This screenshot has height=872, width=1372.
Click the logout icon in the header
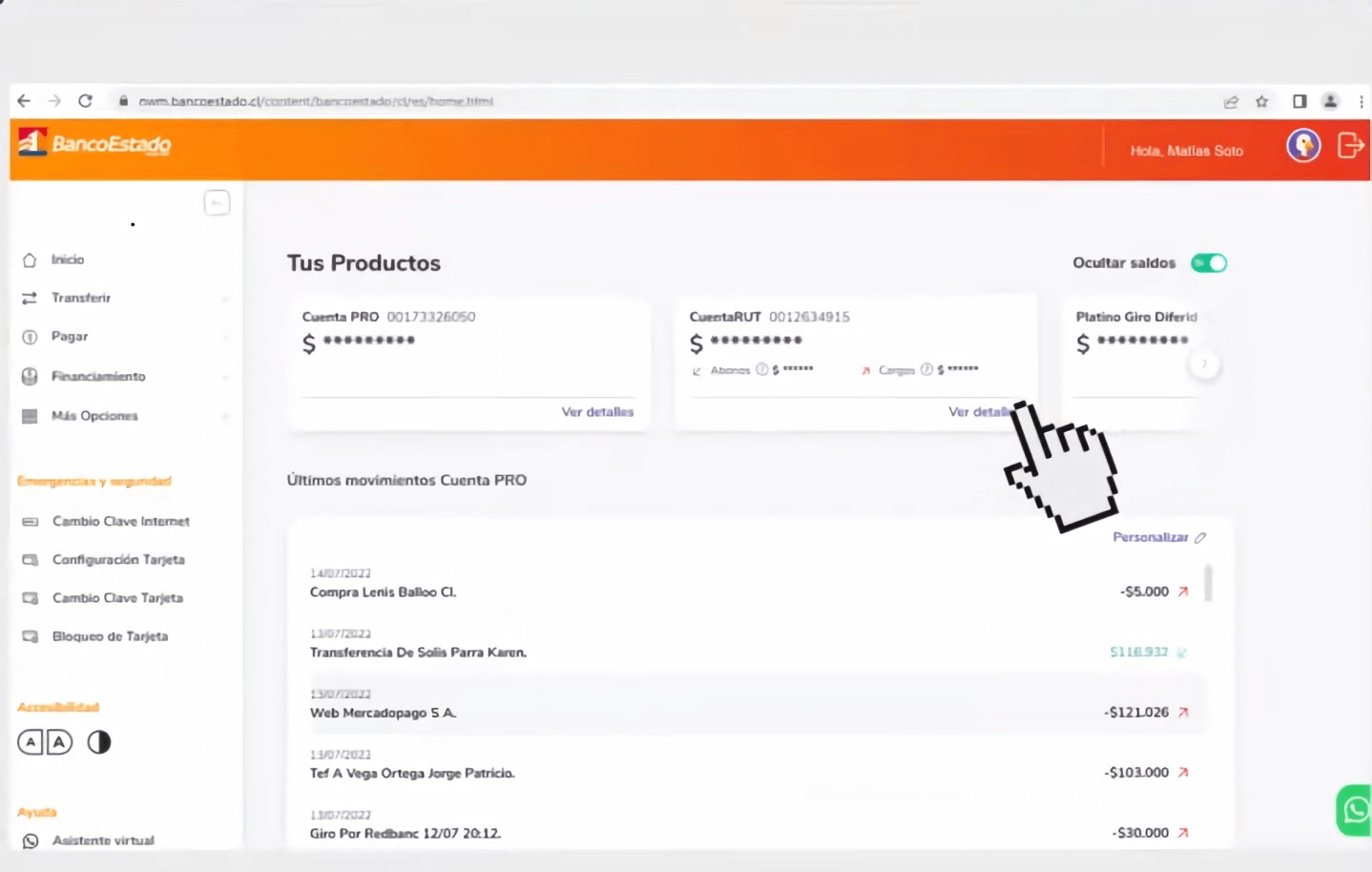click(x=1350, y=146)
